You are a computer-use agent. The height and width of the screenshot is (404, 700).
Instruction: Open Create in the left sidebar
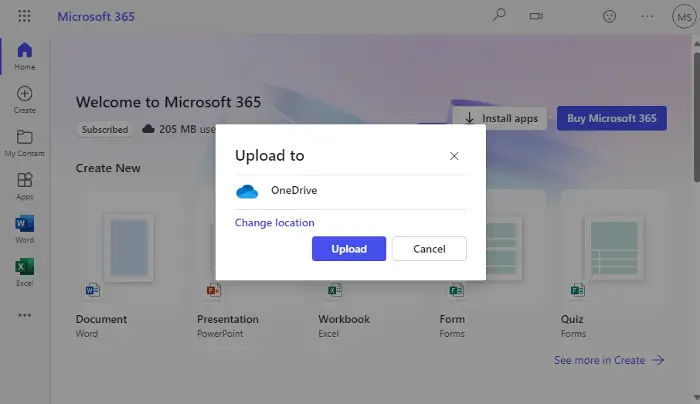coord(25,100)
